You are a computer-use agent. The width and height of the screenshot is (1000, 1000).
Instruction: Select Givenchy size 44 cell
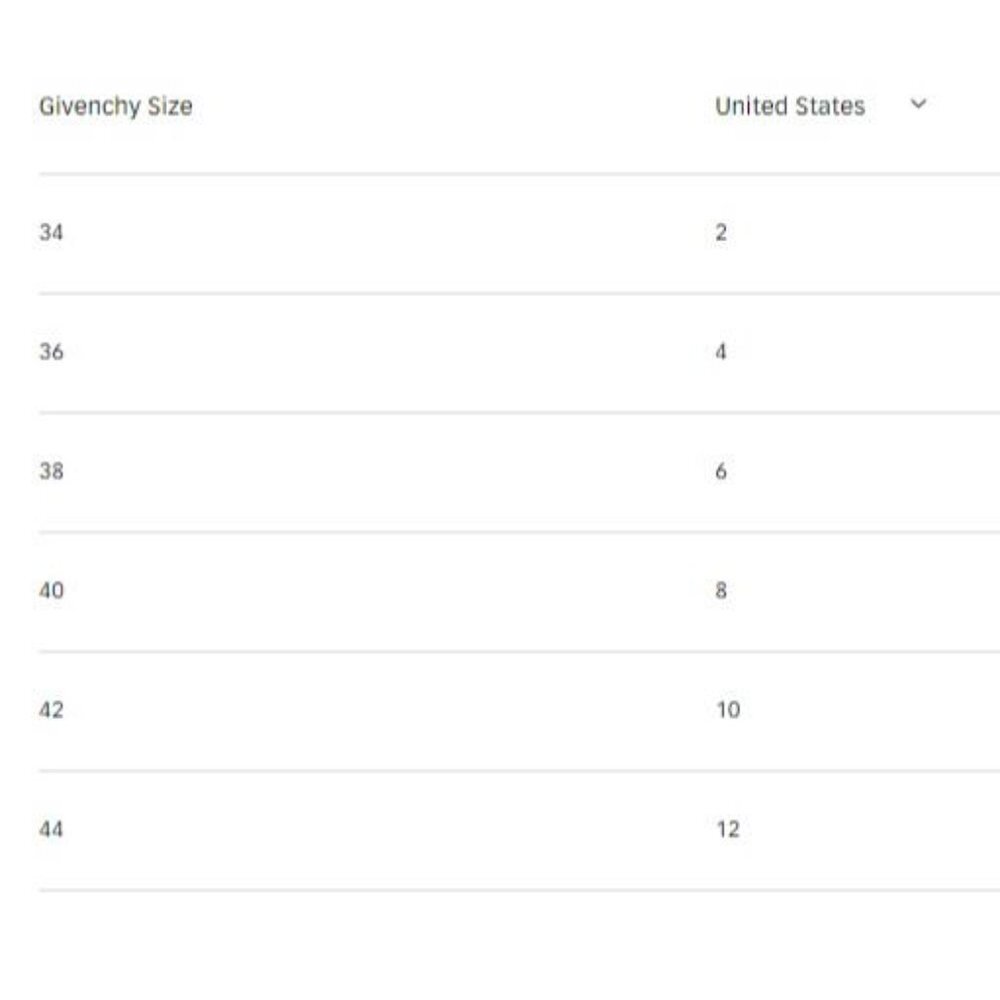(x=51, y=829)
